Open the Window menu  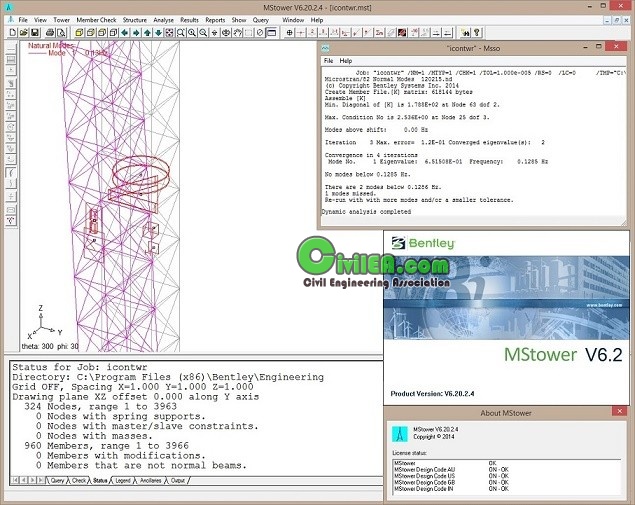click(293, 20)
